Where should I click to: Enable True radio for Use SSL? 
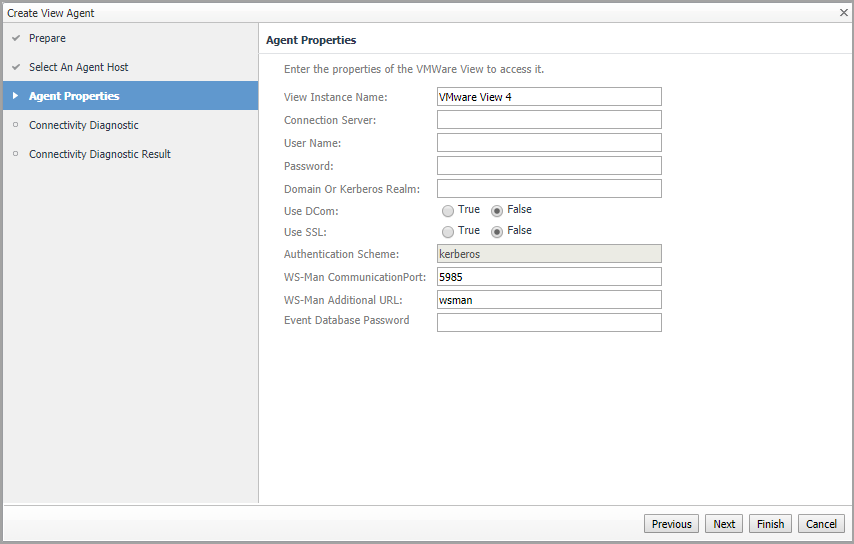coord(449,231)
